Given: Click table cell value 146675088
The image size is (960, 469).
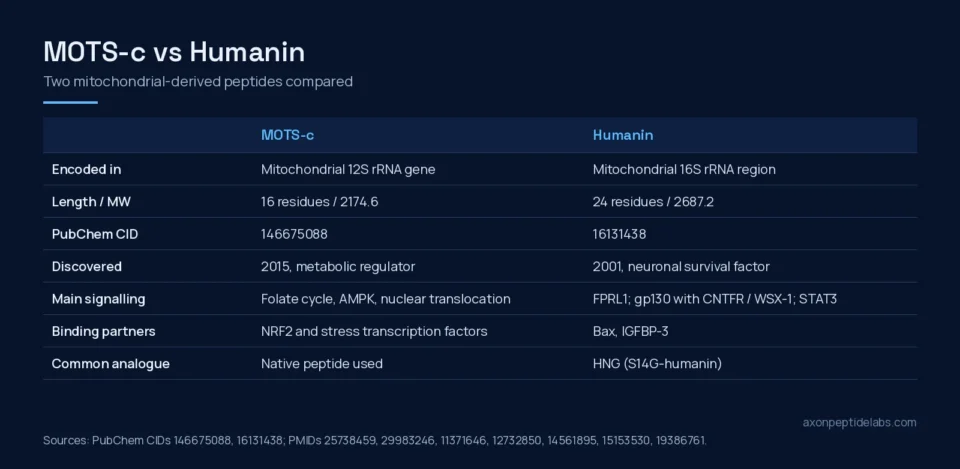Looking at the screenshot, I should (294, 234).
